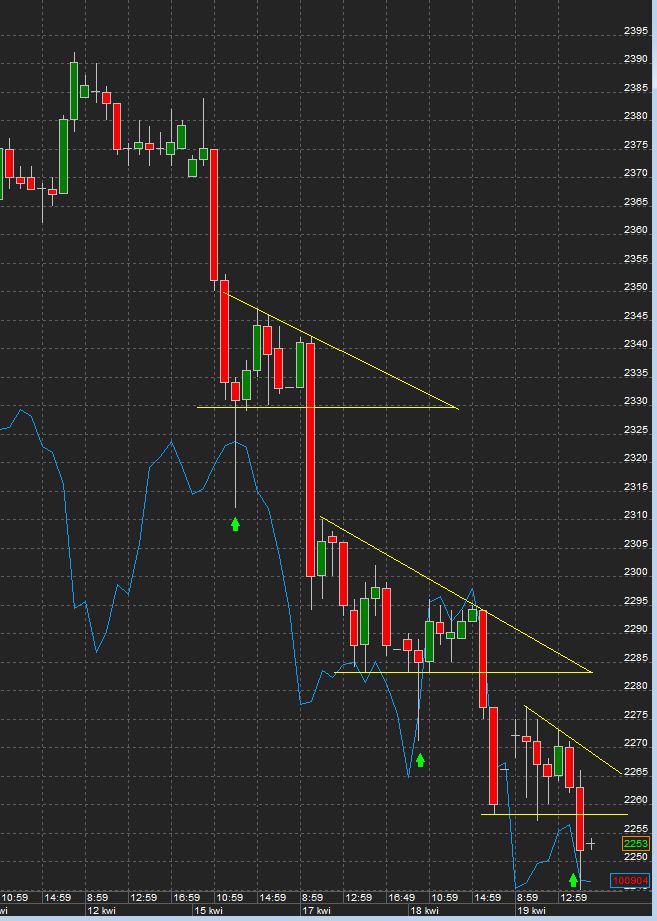Click the 16:49 time axis label
657x921 pixels.
(402, 898)
